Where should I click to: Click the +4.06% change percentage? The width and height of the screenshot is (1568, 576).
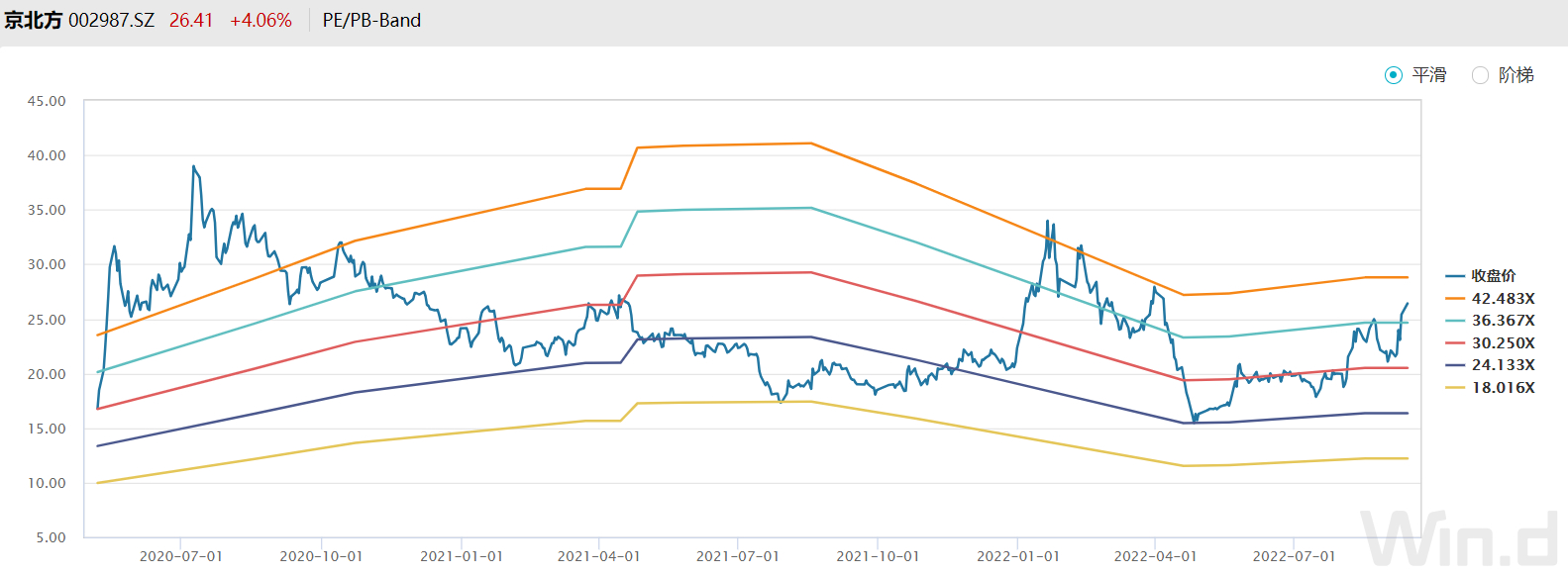(x=261, y=21)
